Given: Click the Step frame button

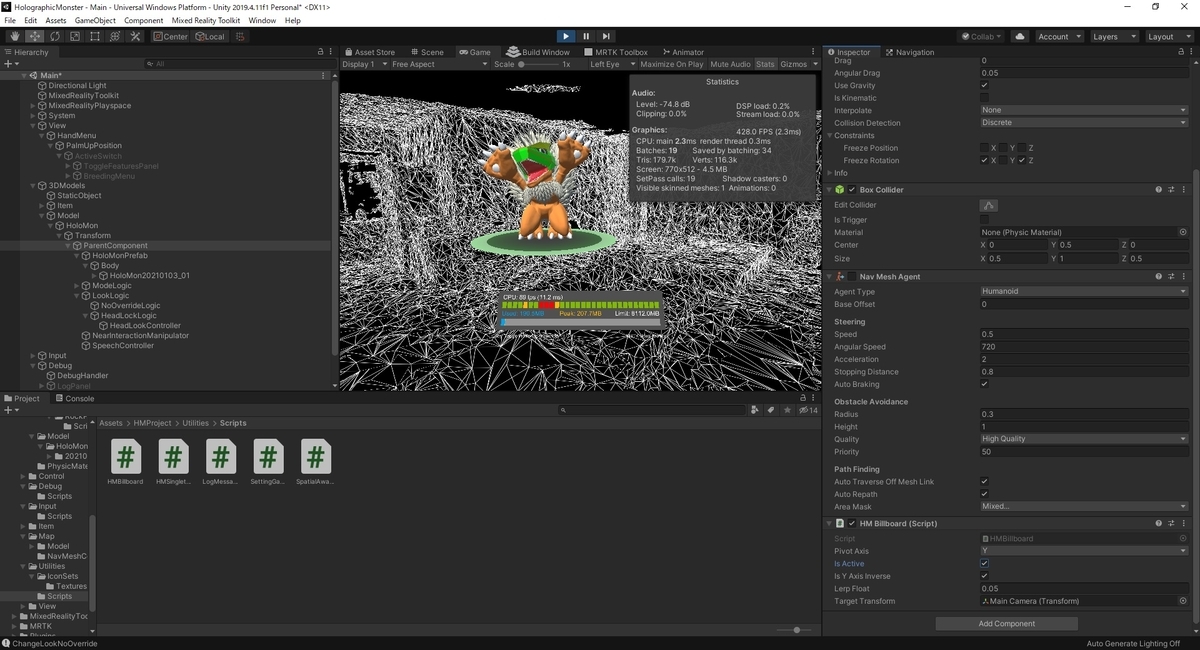Looking at the screenshot, I should (x=606, y=36).
